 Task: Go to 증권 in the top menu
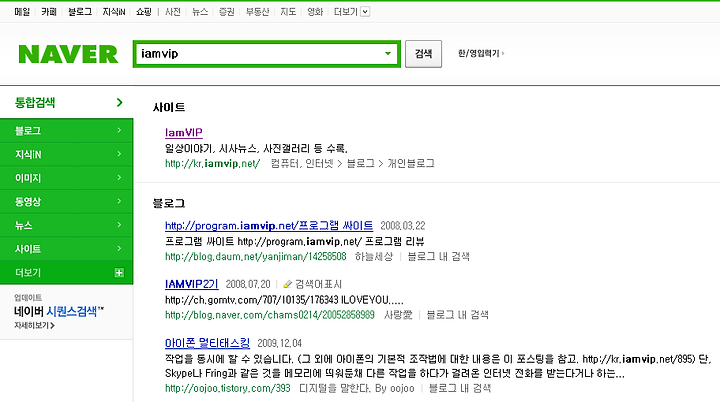click(226, 12)
